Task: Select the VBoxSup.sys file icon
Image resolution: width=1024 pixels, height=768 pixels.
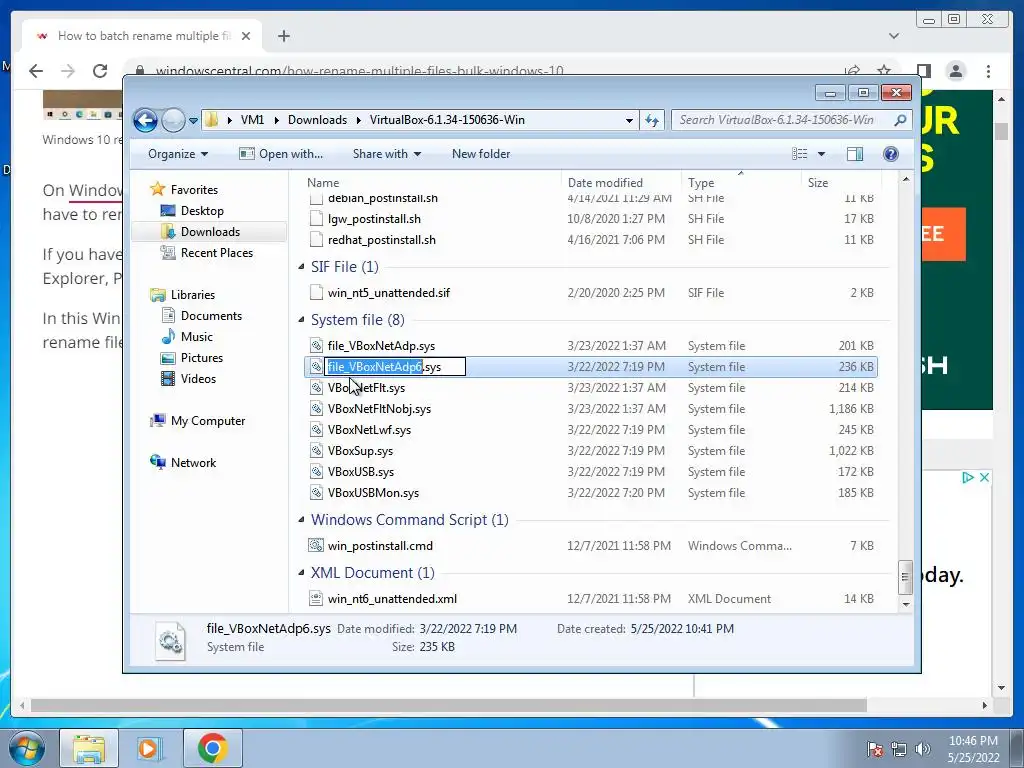Action: tap(316, 451)
